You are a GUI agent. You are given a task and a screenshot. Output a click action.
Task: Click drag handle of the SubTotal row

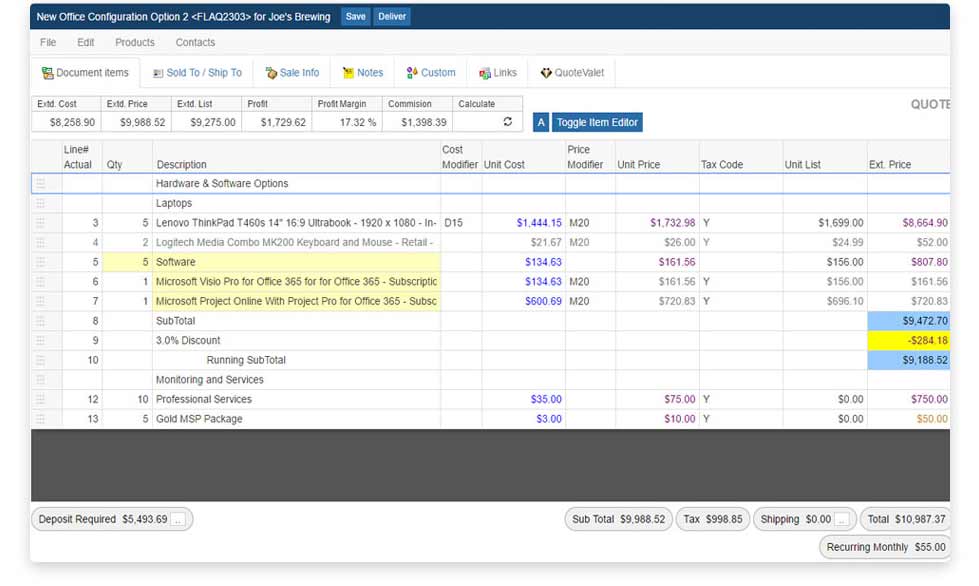(41, 321)
